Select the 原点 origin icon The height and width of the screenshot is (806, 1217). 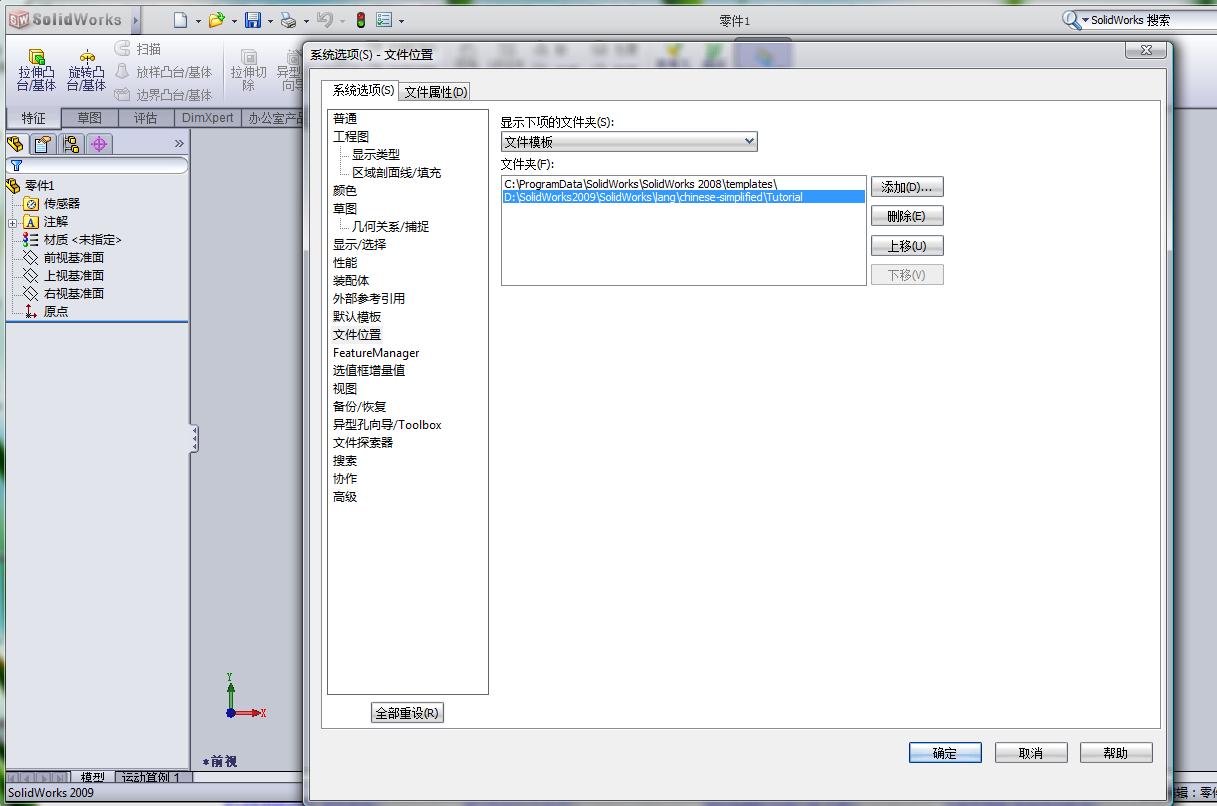(31, 311)
